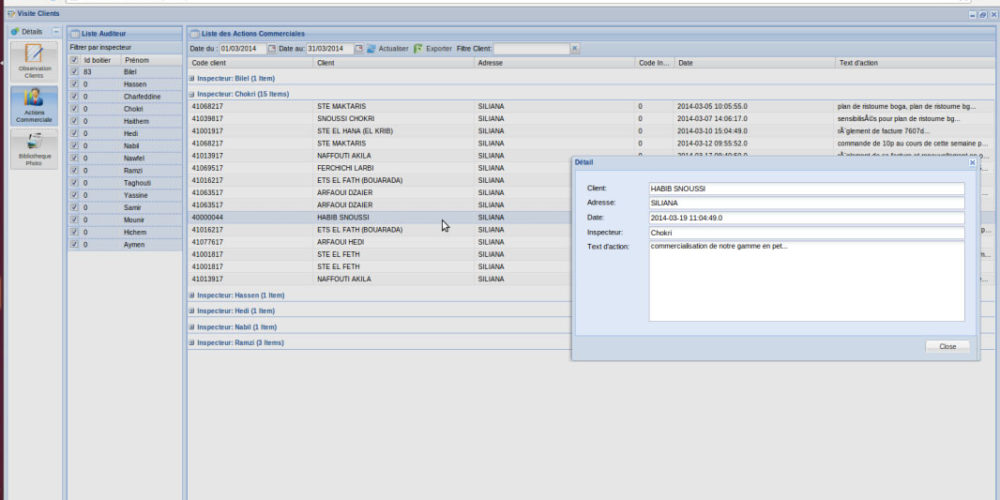Click the Exporter icon in toolbar
The image size is (1000, 500).
(418, 48)
